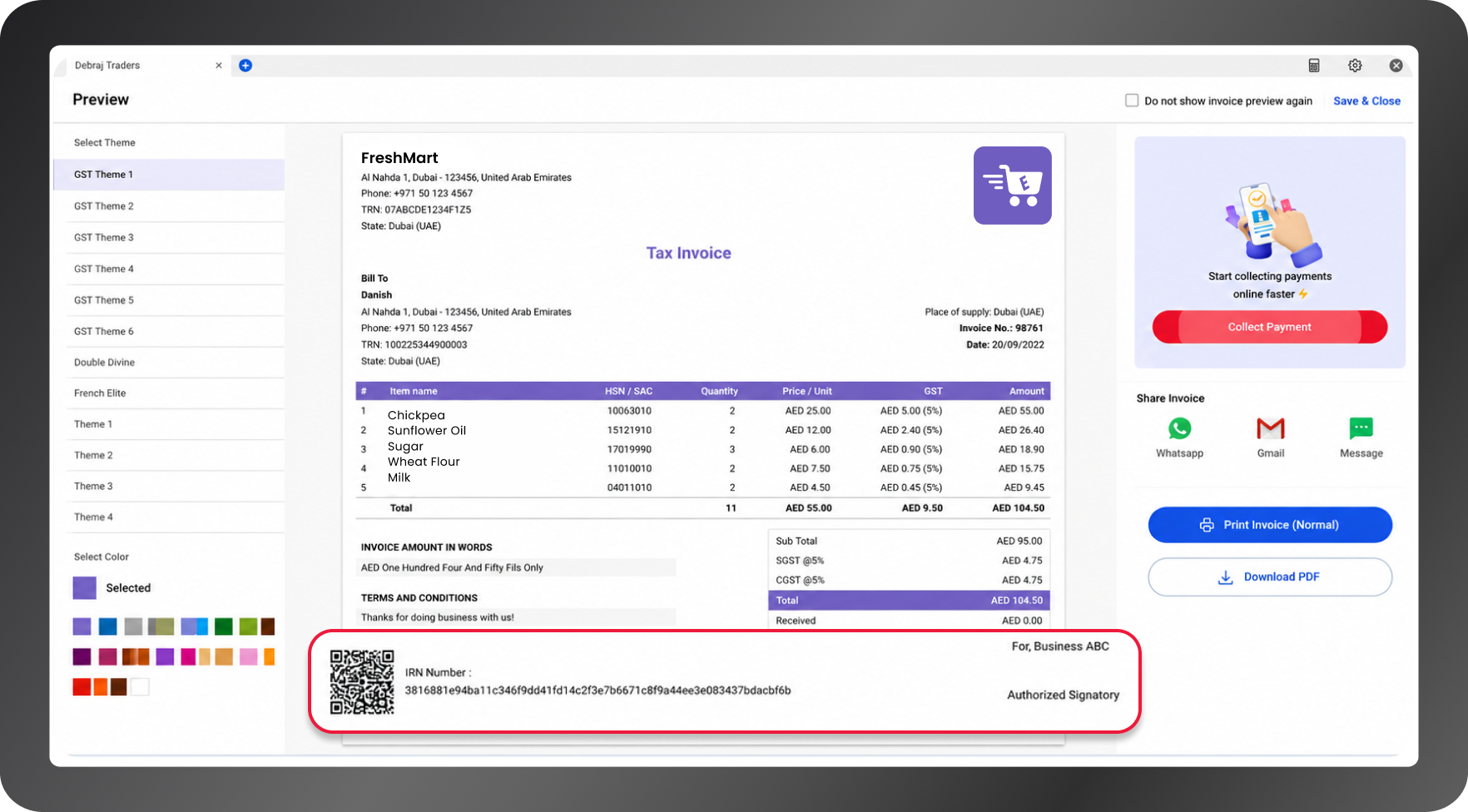Select the red color swatch
The width and height of the screenshot is (1468, 812).
(x=82, y=687)
